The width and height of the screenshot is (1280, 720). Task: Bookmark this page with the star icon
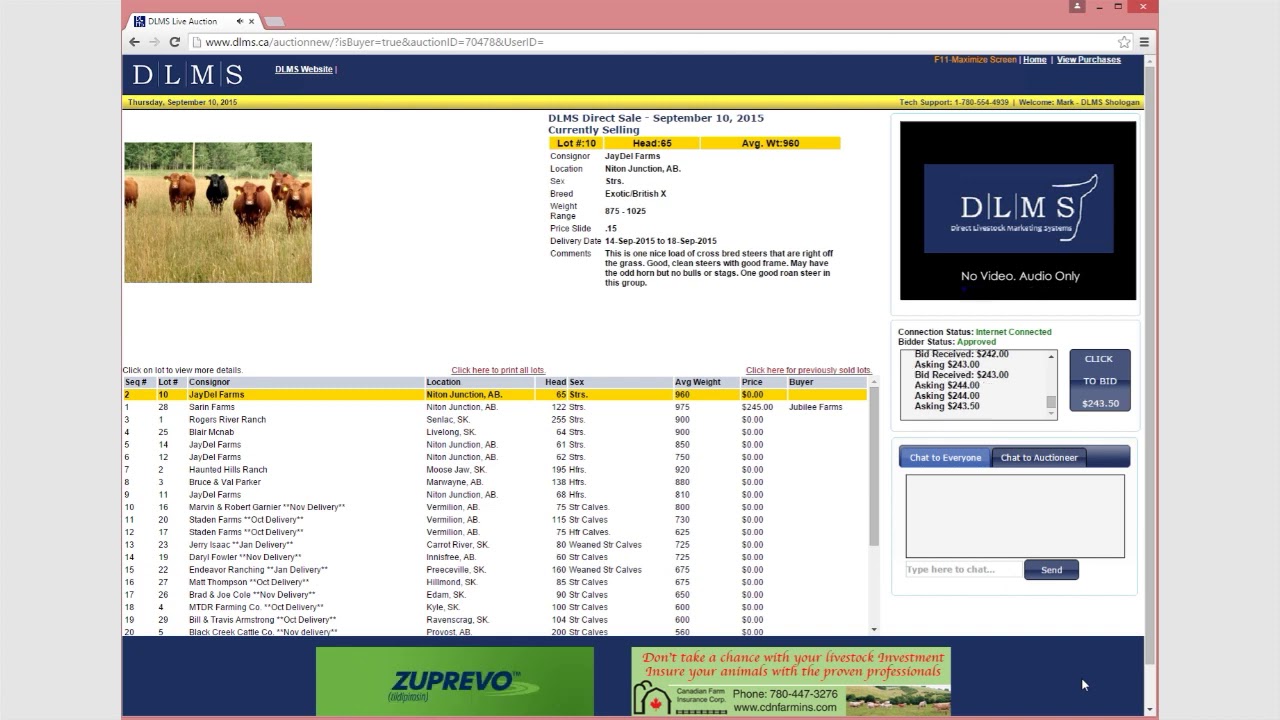pos(1124,42)
